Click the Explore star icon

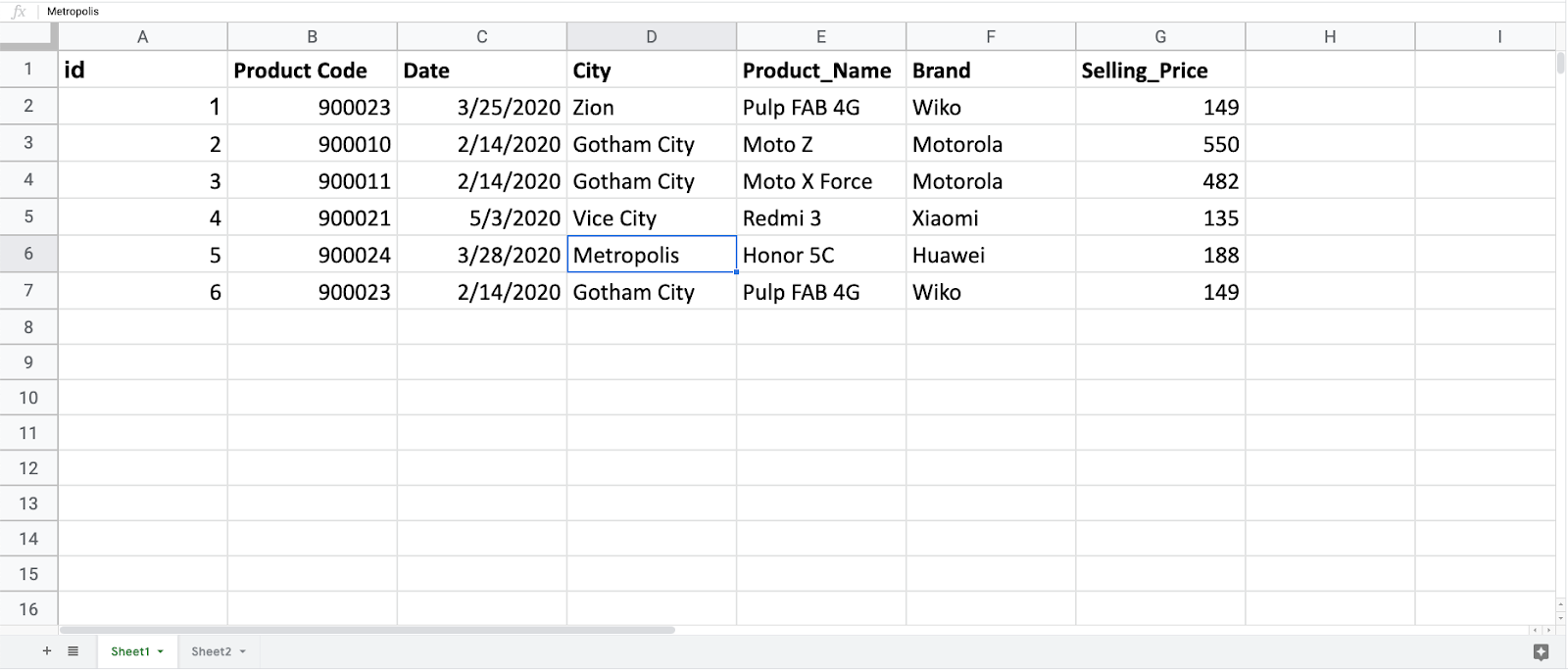(x=1541, y=652)
